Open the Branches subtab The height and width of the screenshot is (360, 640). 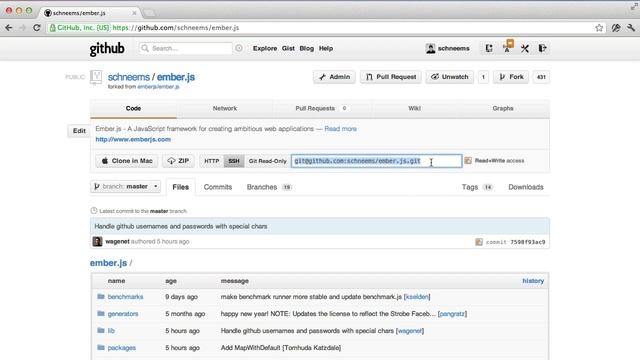[x=269, y=187]
